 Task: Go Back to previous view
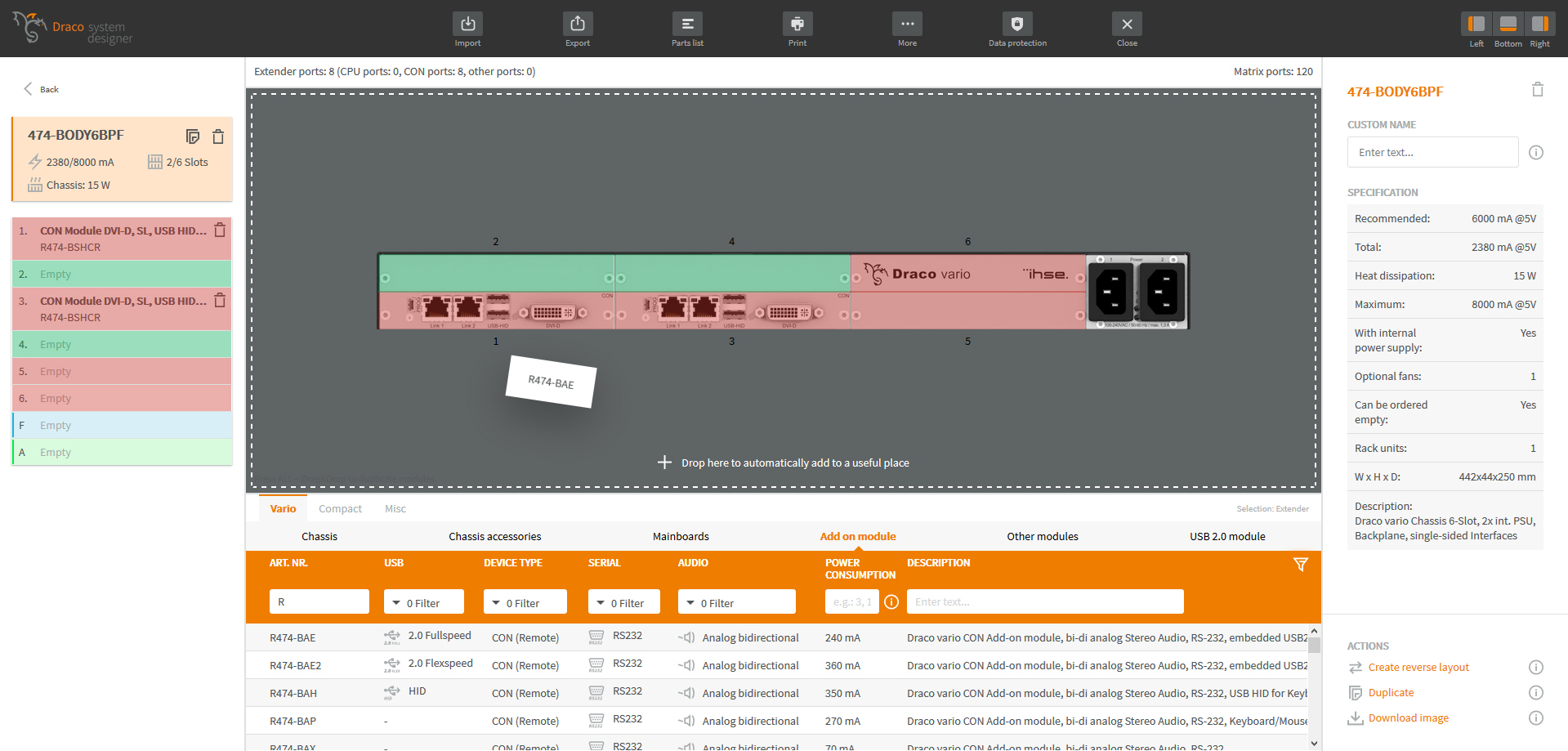41,89
